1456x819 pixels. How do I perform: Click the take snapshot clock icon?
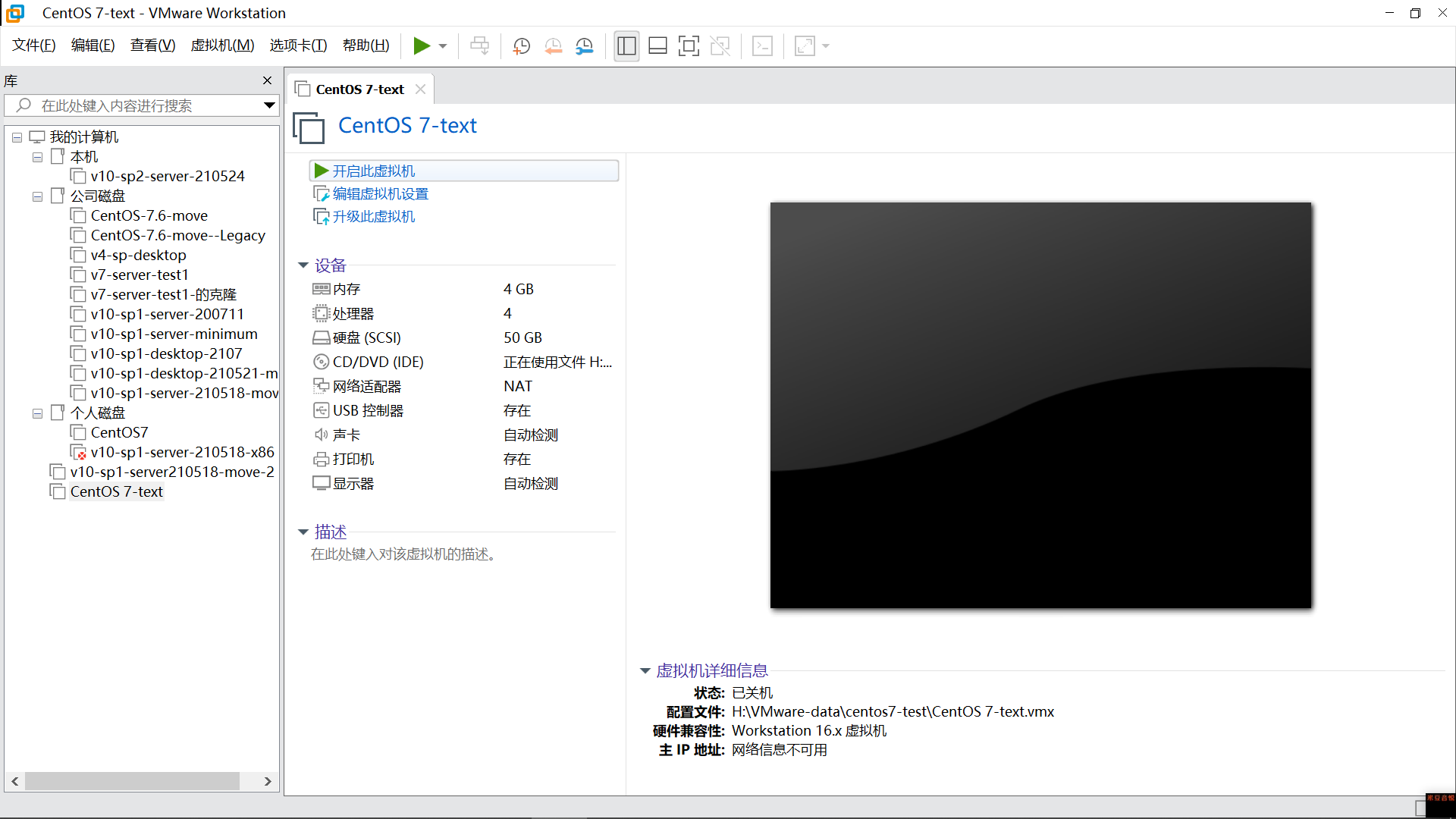click(521, 46)
